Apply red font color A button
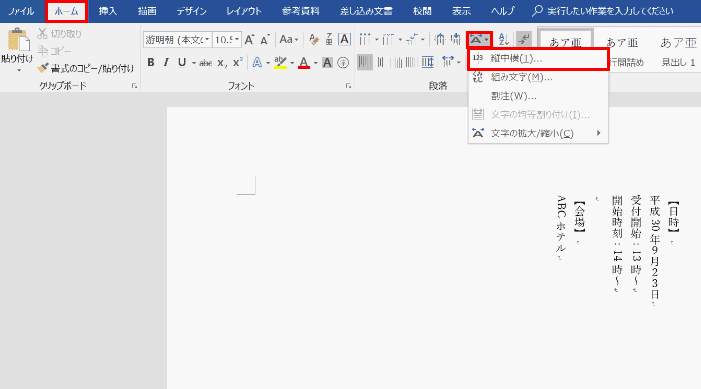 point(304,63)
